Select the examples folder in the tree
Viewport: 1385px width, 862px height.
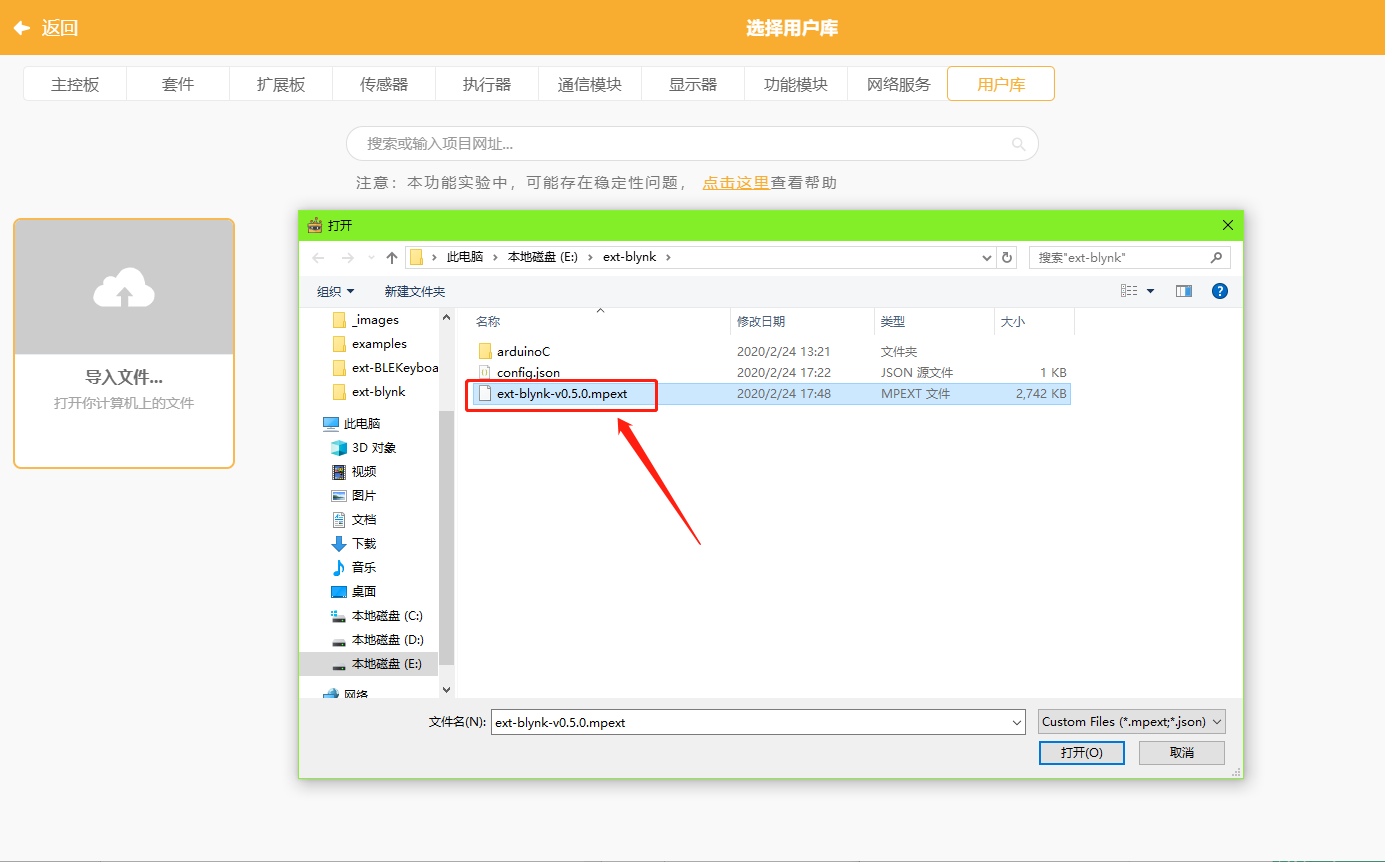point(379,344)
